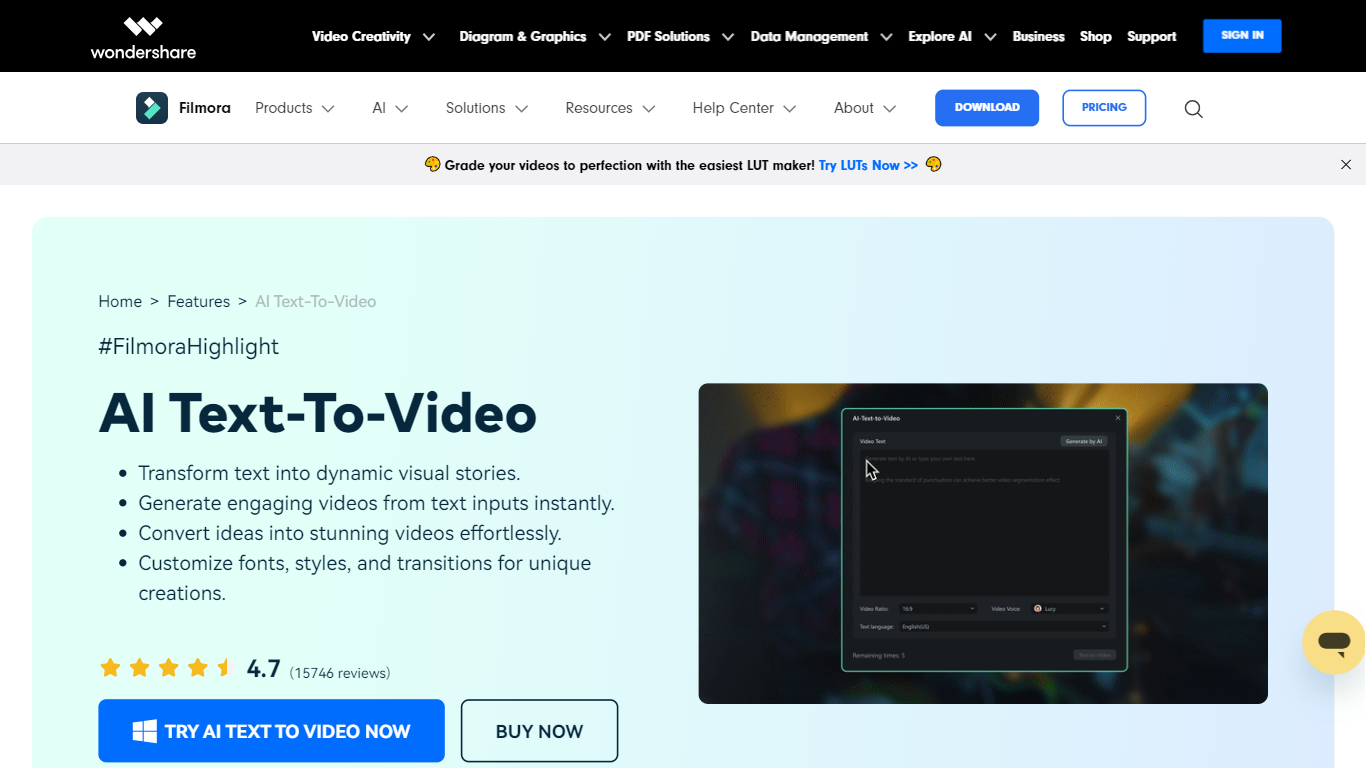This screenshot has width=1366, height=768.
Task: Expand the Products dropdown arrow
Action: click(328, 109)
